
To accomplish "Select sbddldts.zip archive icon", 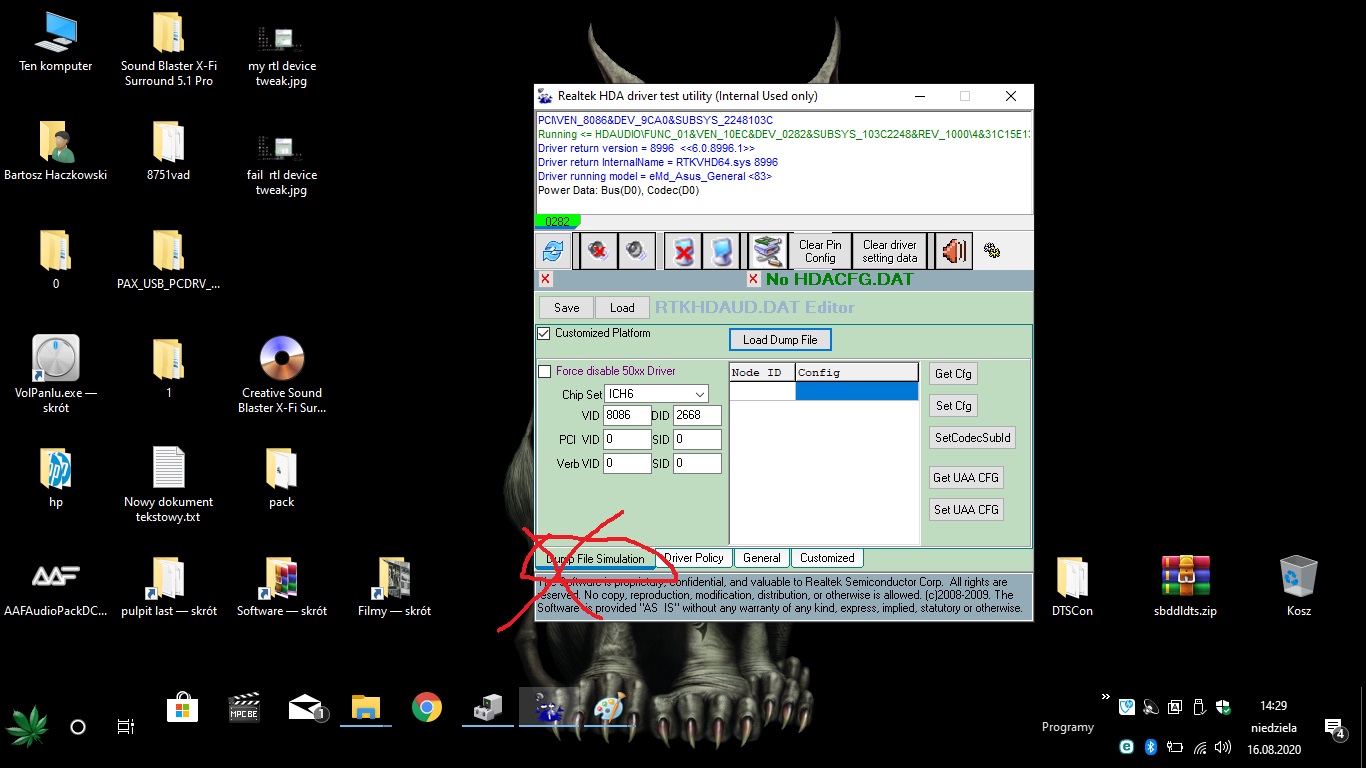I will [x=1186, y=587].
